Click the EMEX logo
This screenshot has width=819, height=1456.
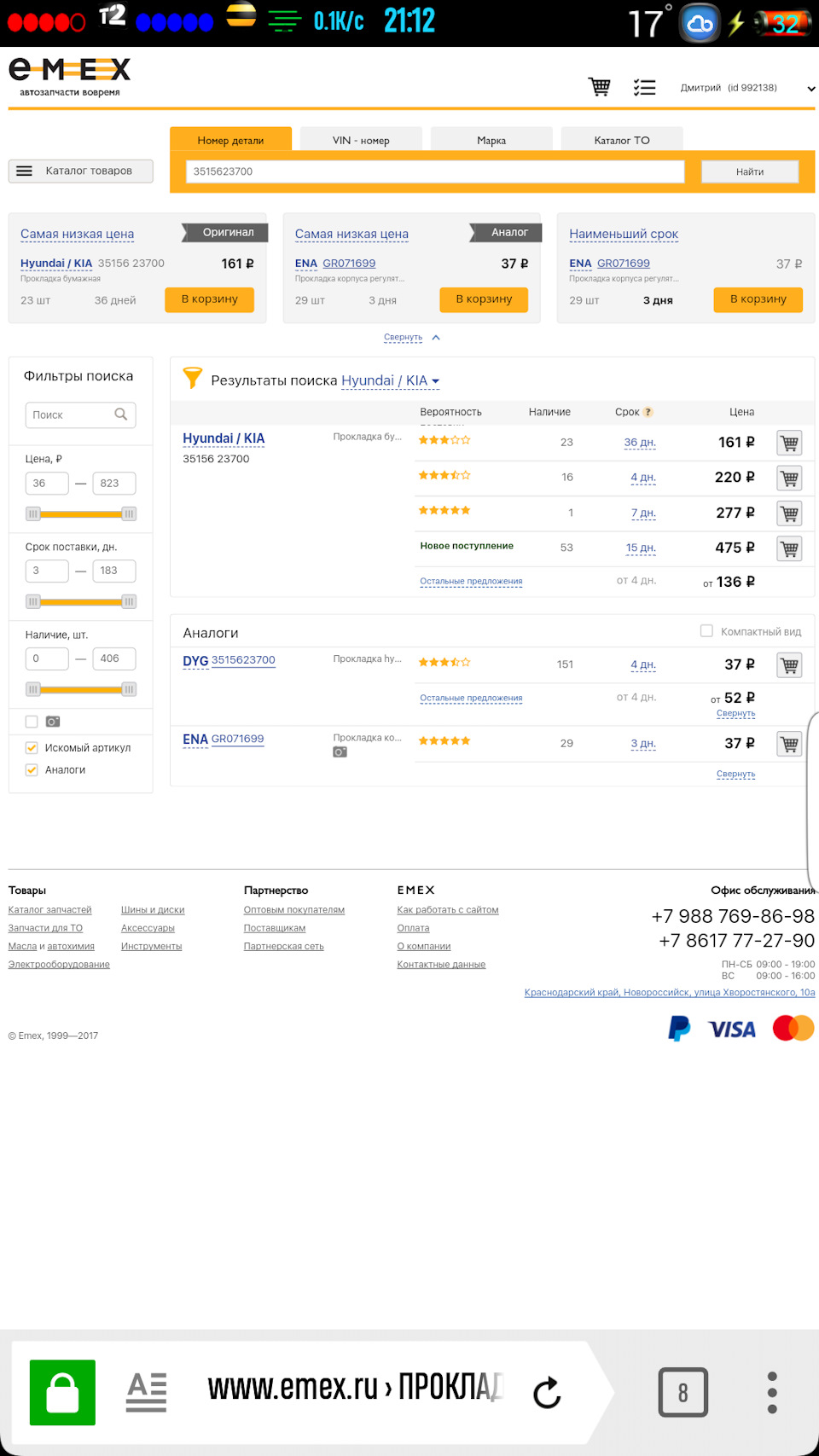click(70, 77)
